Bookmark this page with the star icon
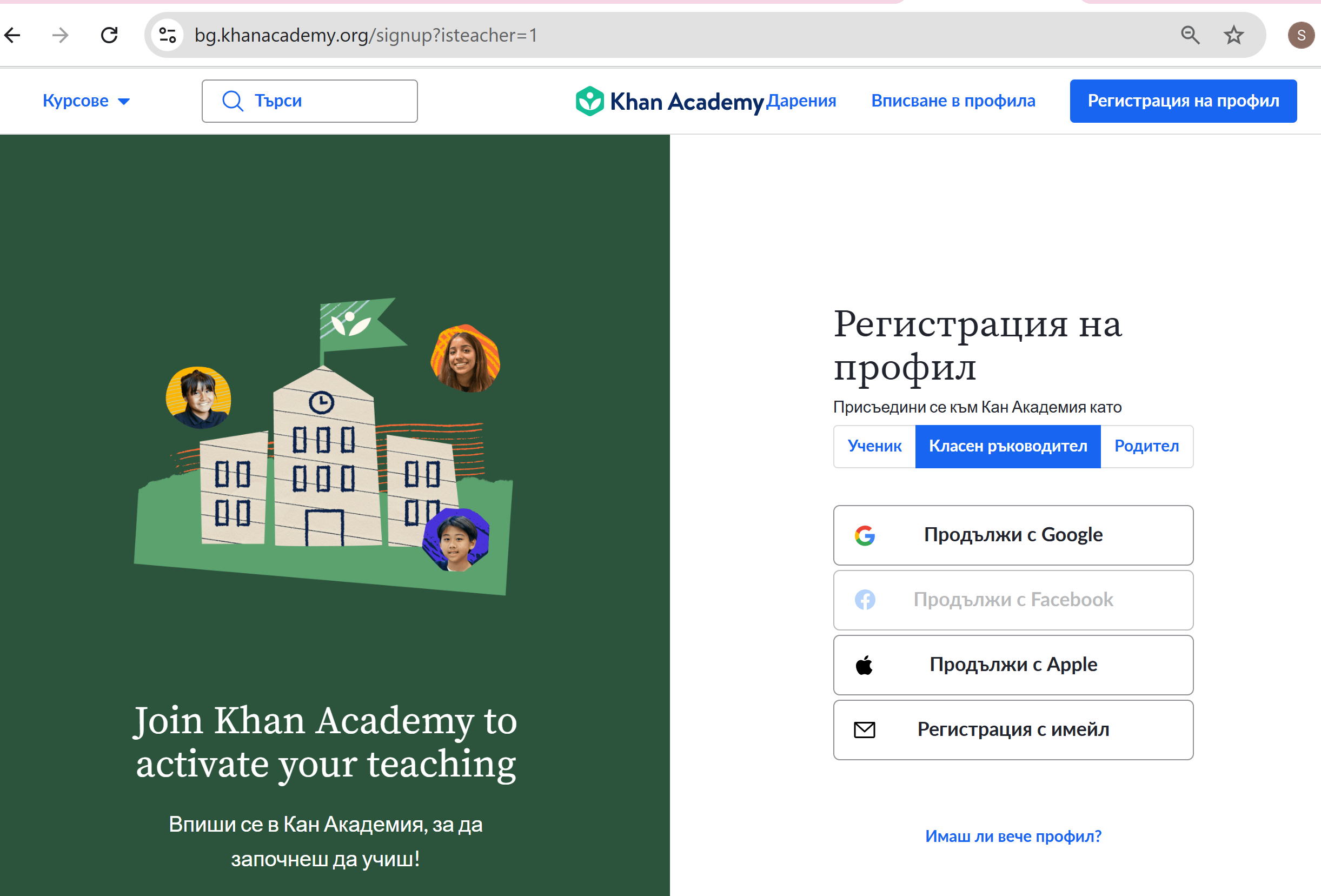1321x896 pixels. tap(1233, 35)
